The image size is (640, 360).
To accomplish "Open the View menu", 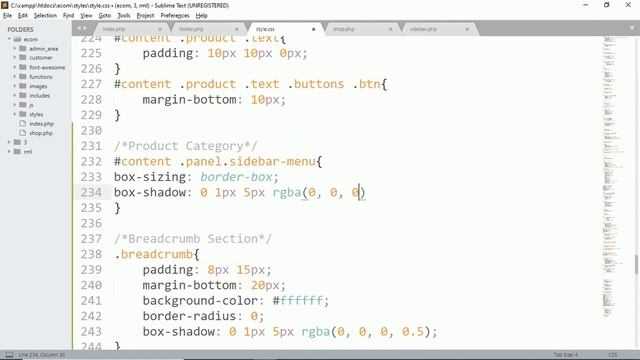I will (x=86, y=16).
